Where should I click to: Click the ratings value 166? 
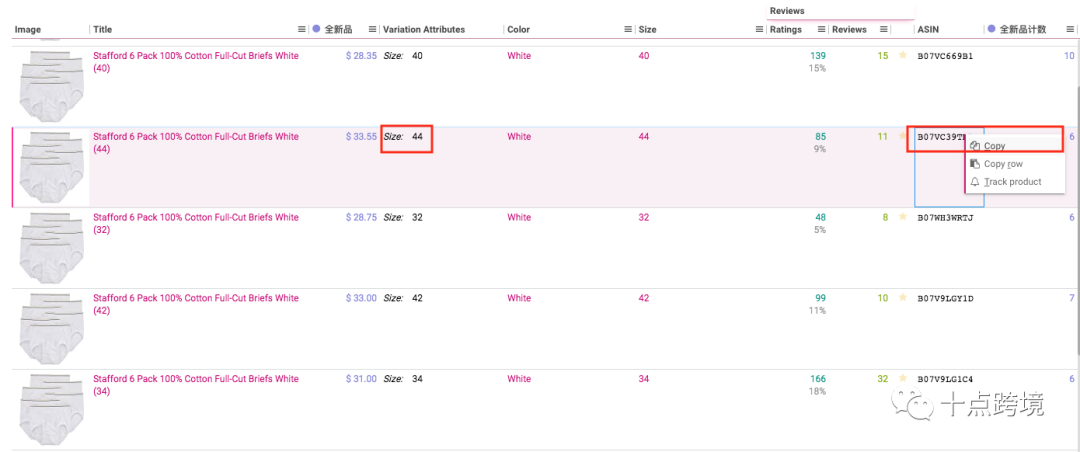click(x=818, y=378)
